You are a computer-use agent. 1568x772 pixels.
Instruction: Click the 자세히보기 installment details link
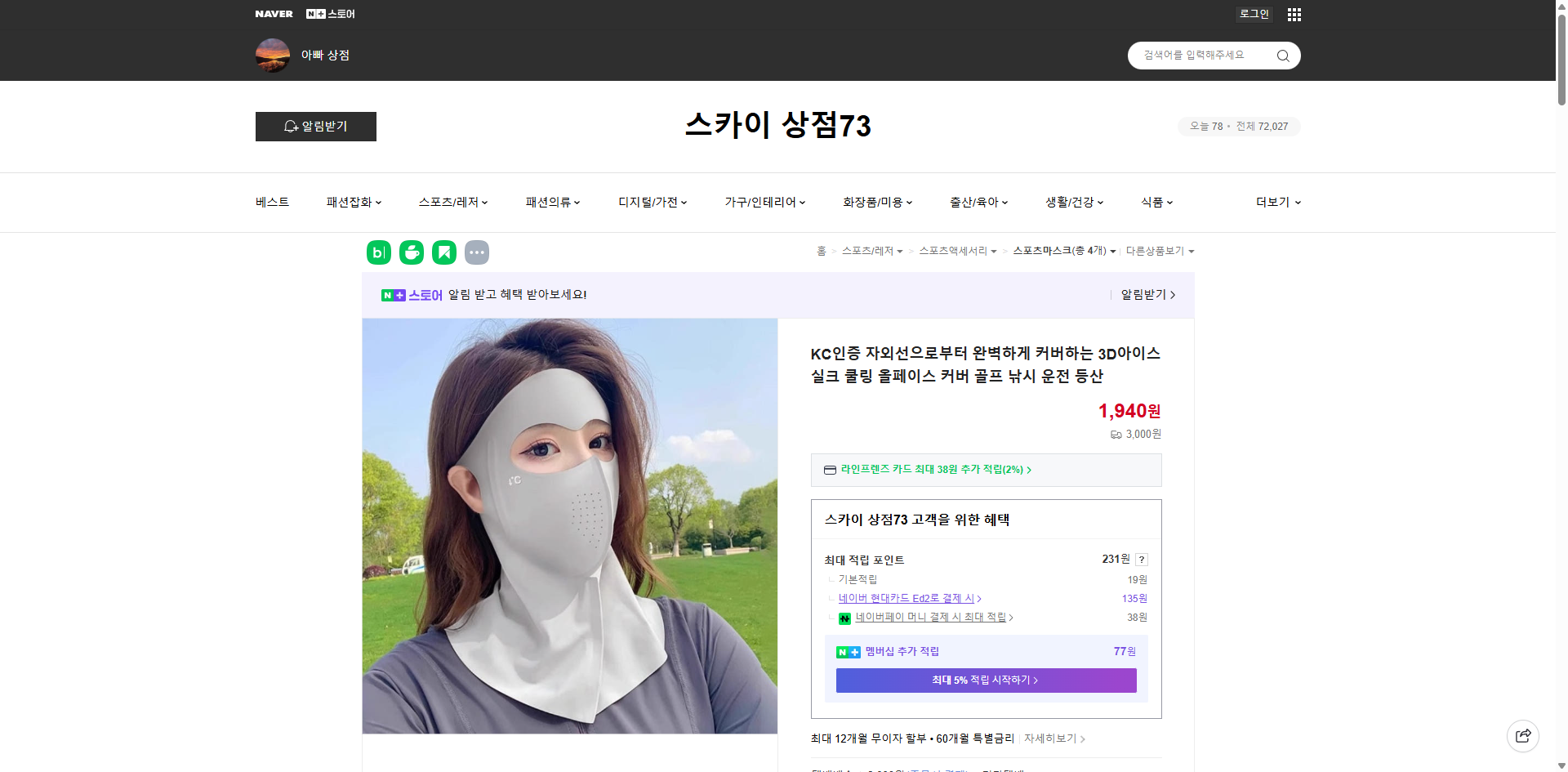(1051, 738)
